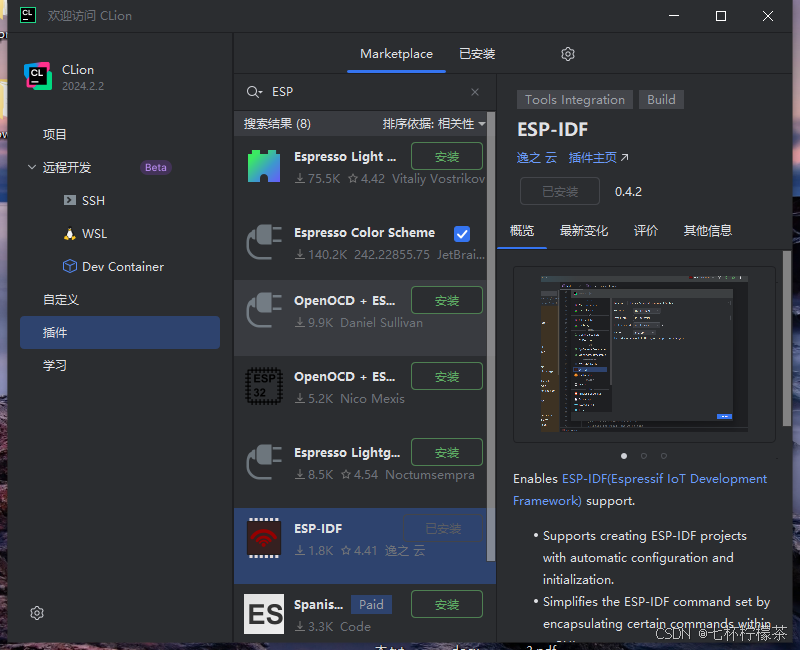Open the 概览 overview tab
This screenshot has height=650, width=800.
(x=522, y=231)
